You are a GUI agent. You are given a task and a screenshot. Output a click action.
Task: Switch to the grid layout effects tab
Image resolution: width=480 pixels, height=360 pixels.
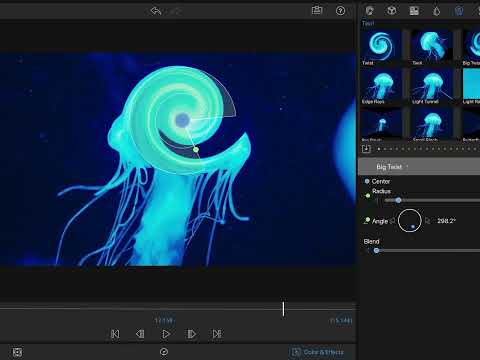coord(414,11)
